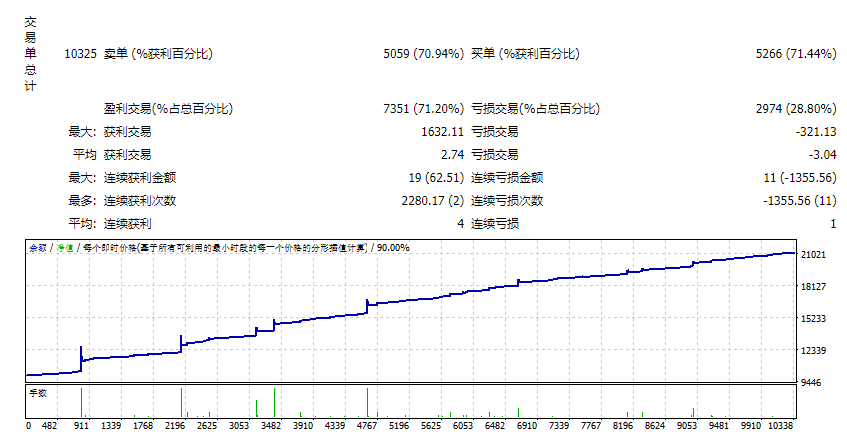The height and width of the screenshot is (439, 847).
Task: Click the loss trades value 2974 (28.80%)
Action: [796, 109]
